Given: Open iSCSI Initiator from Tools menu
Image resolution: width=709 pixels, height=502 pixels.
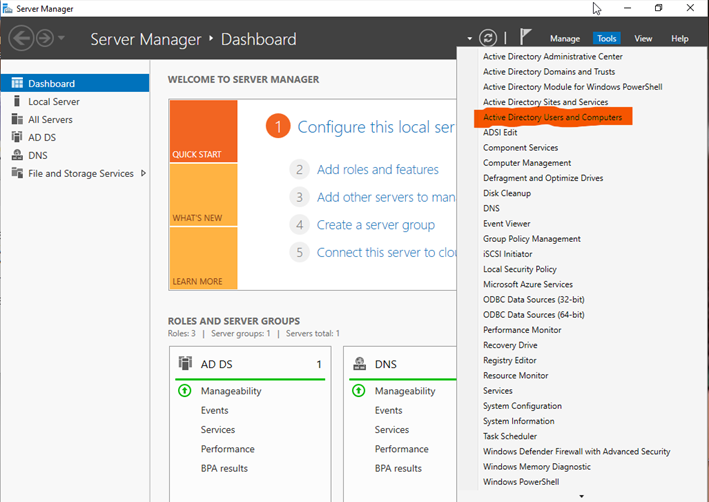Looking at the screenshot, I should click(507, 254).
